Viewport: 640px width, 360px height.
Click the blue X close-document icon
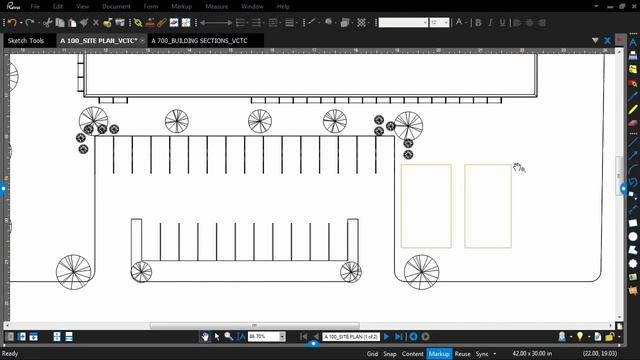pos(607,40)
